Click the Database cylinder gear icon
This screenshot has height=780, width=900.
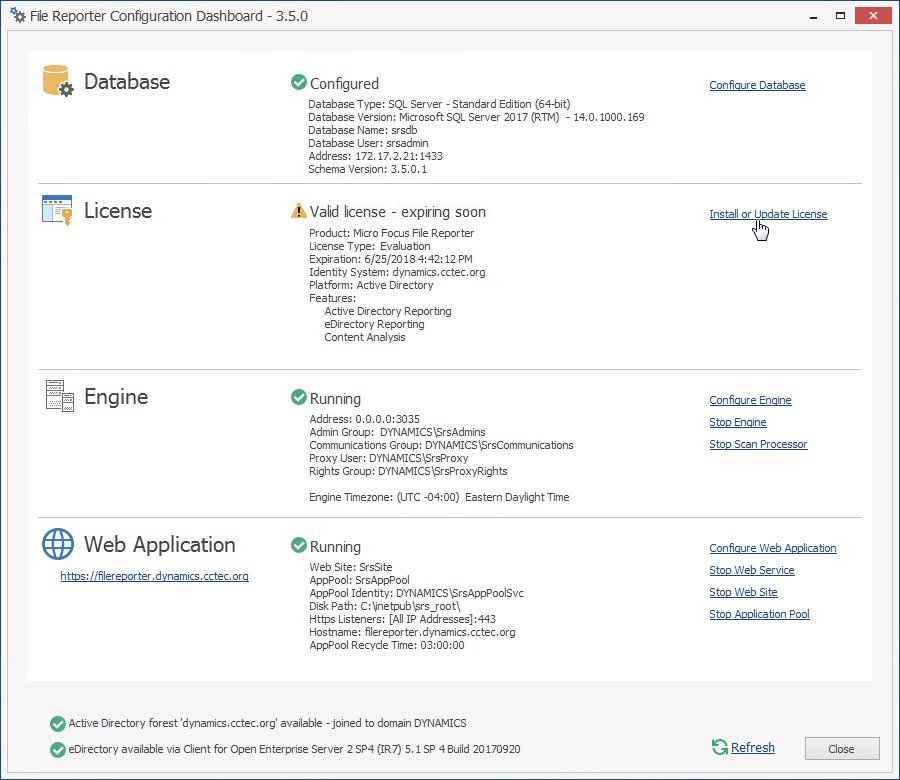click(x=58, y=81)
